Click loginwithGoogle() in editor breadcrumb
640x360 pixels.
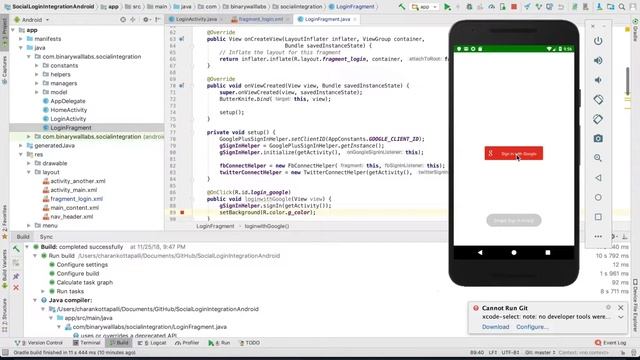[267, 226]
